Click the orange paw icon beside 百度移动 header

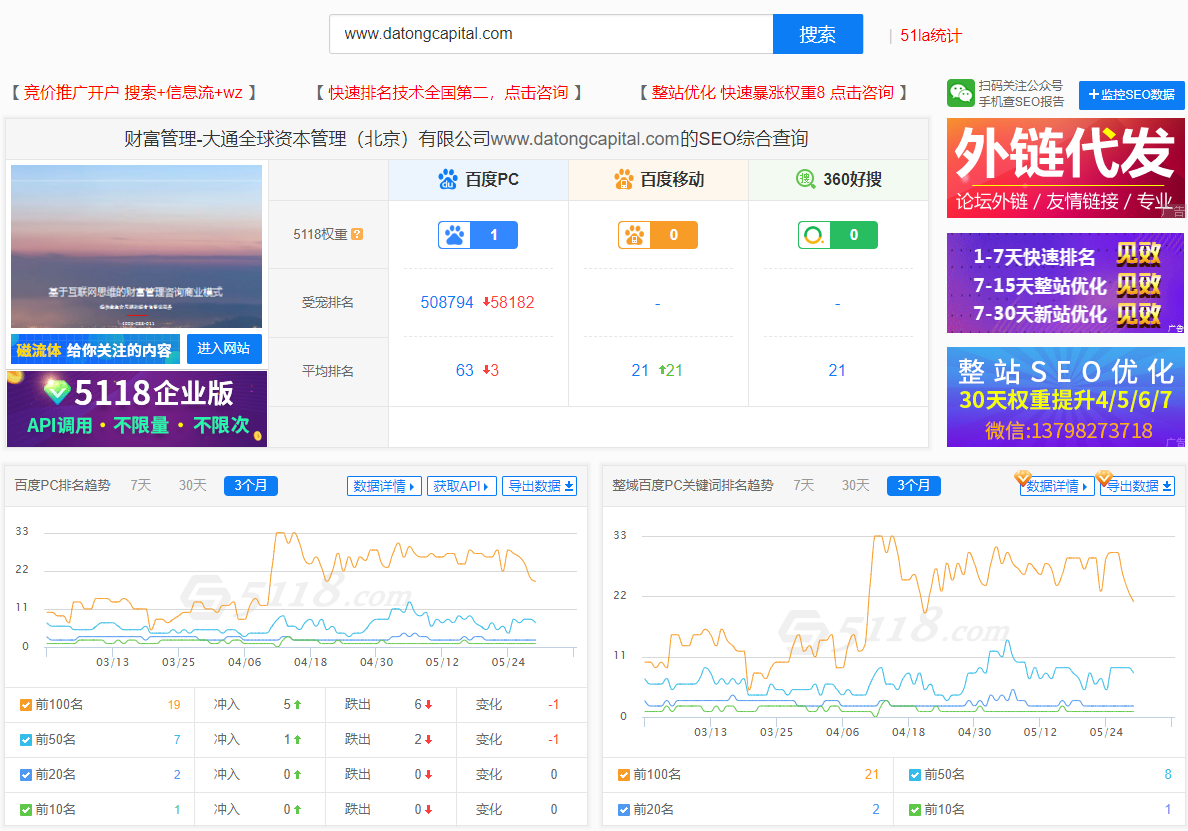pos(624,180)
